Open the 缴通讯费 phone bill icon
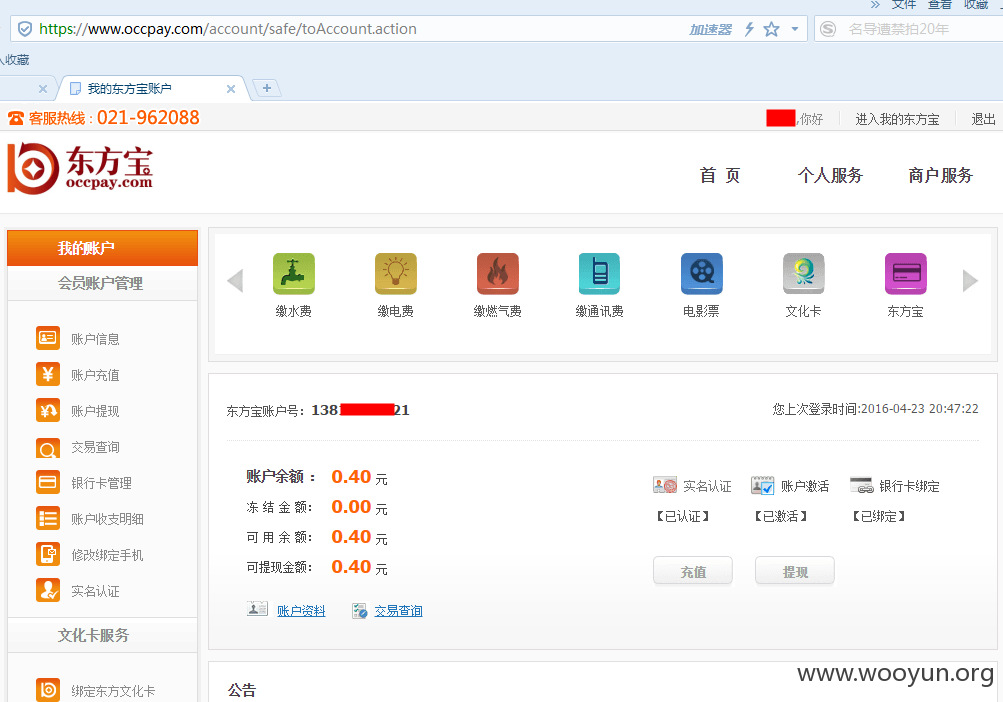The width and height of the screenshot is (1003, 702). 599,274
